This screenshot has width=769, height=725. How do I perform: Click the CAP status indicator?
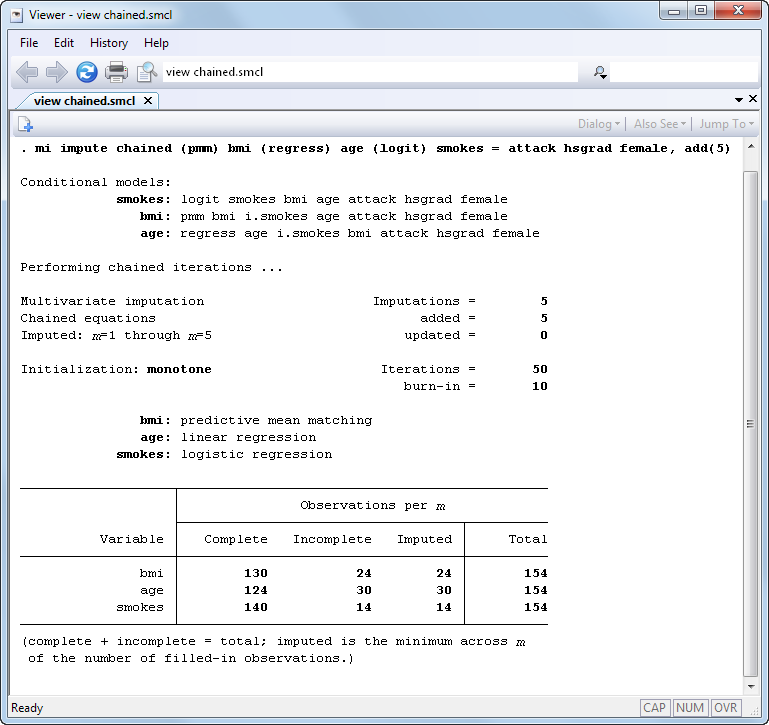(654, 708)
